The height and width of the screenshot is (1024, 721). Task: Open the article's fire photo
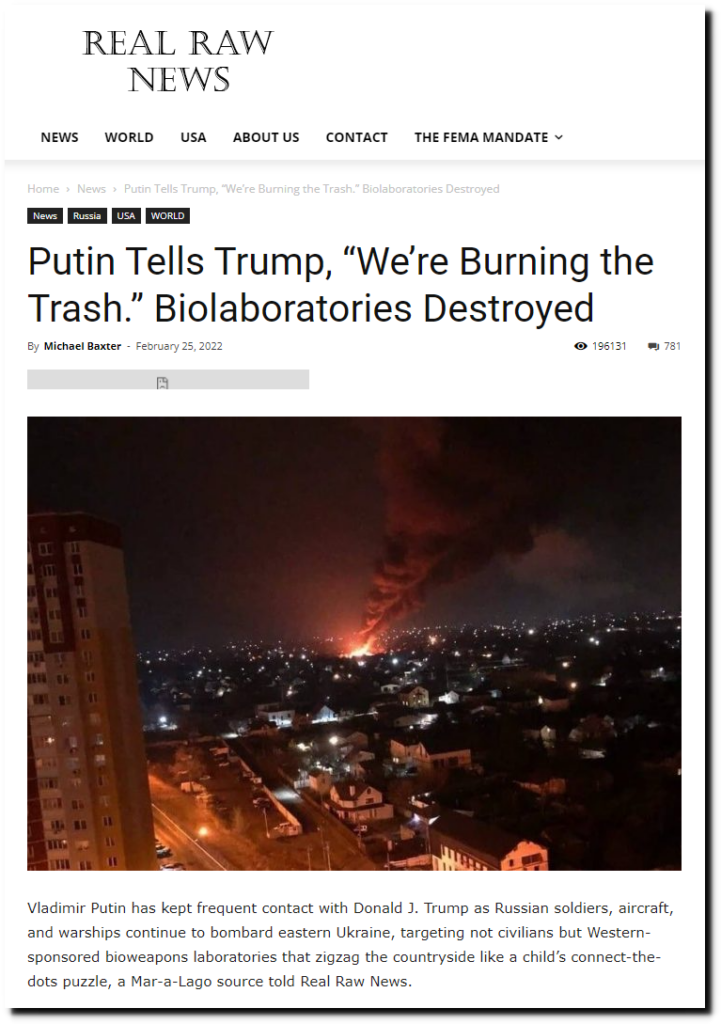pyautogui.click(x=354, y=643)
